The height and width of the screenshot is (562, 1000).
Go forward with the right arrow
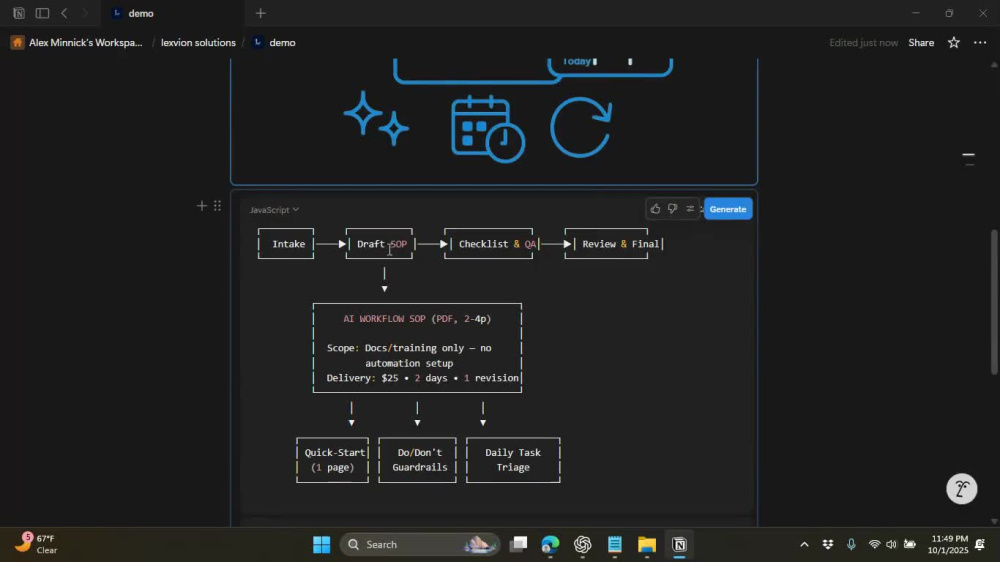(85, 13)
